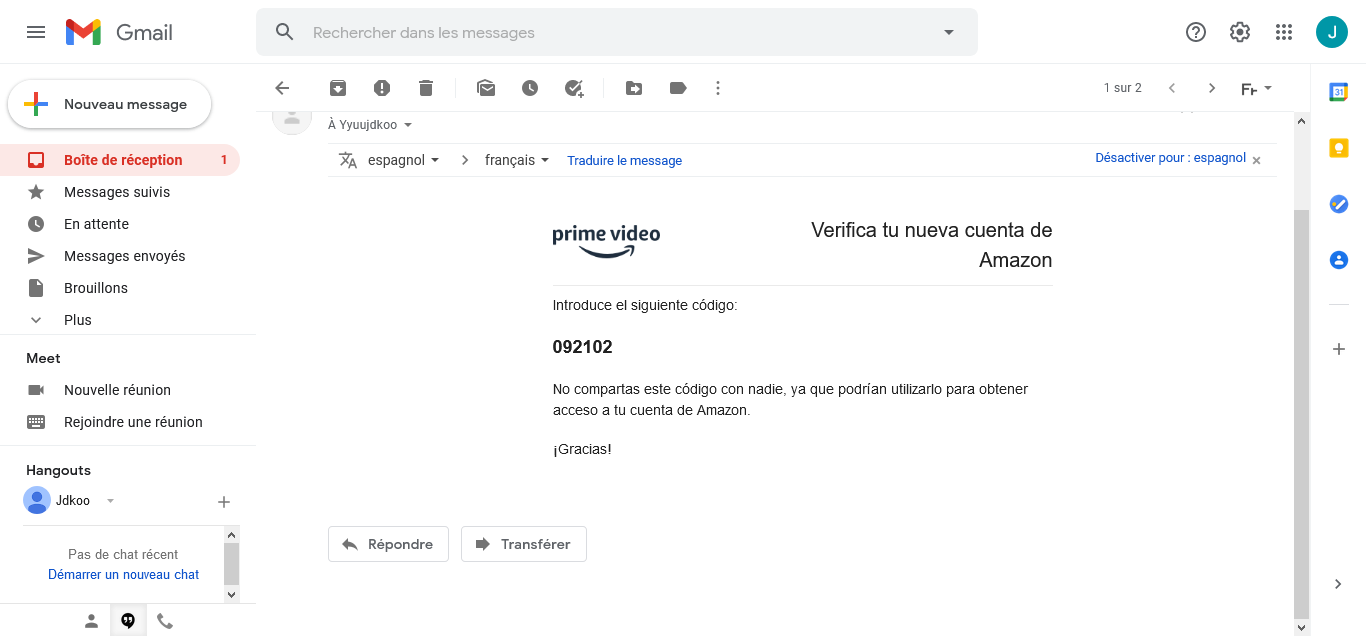Go back to inbox arrow
The height and width of the screenshot is (636, 1366).
282,88
